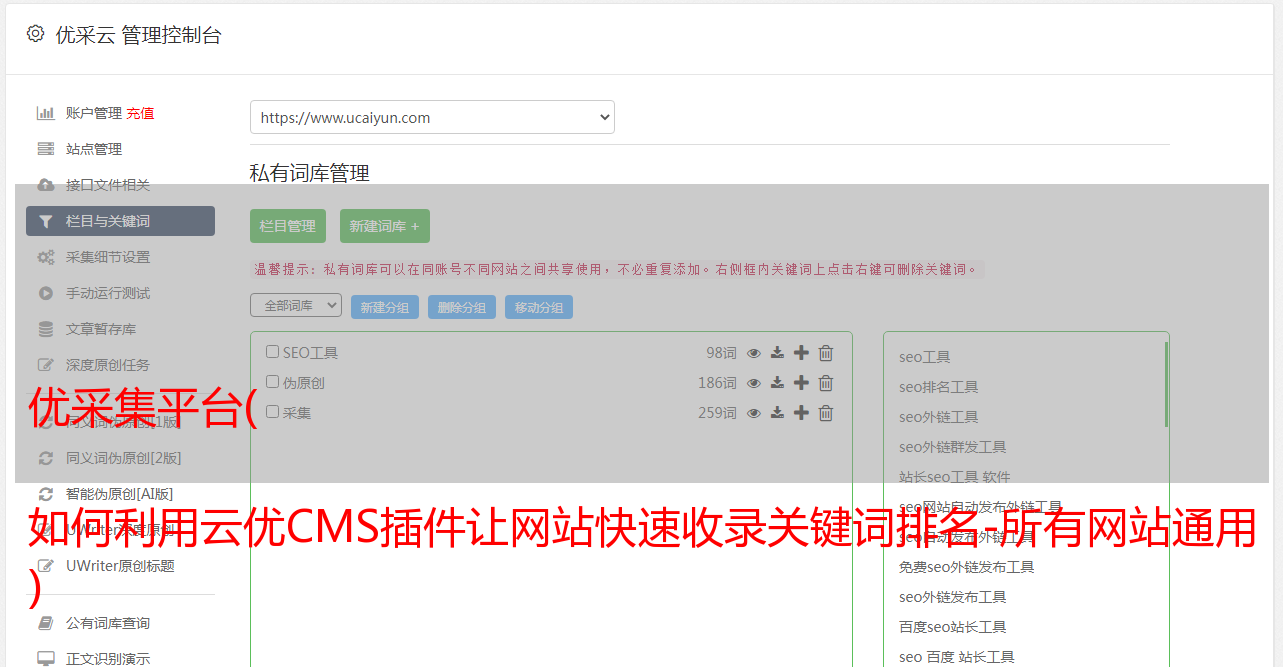
Task: Open UWriter原创标题 in the sidebar
Action: tap(120, 566)
